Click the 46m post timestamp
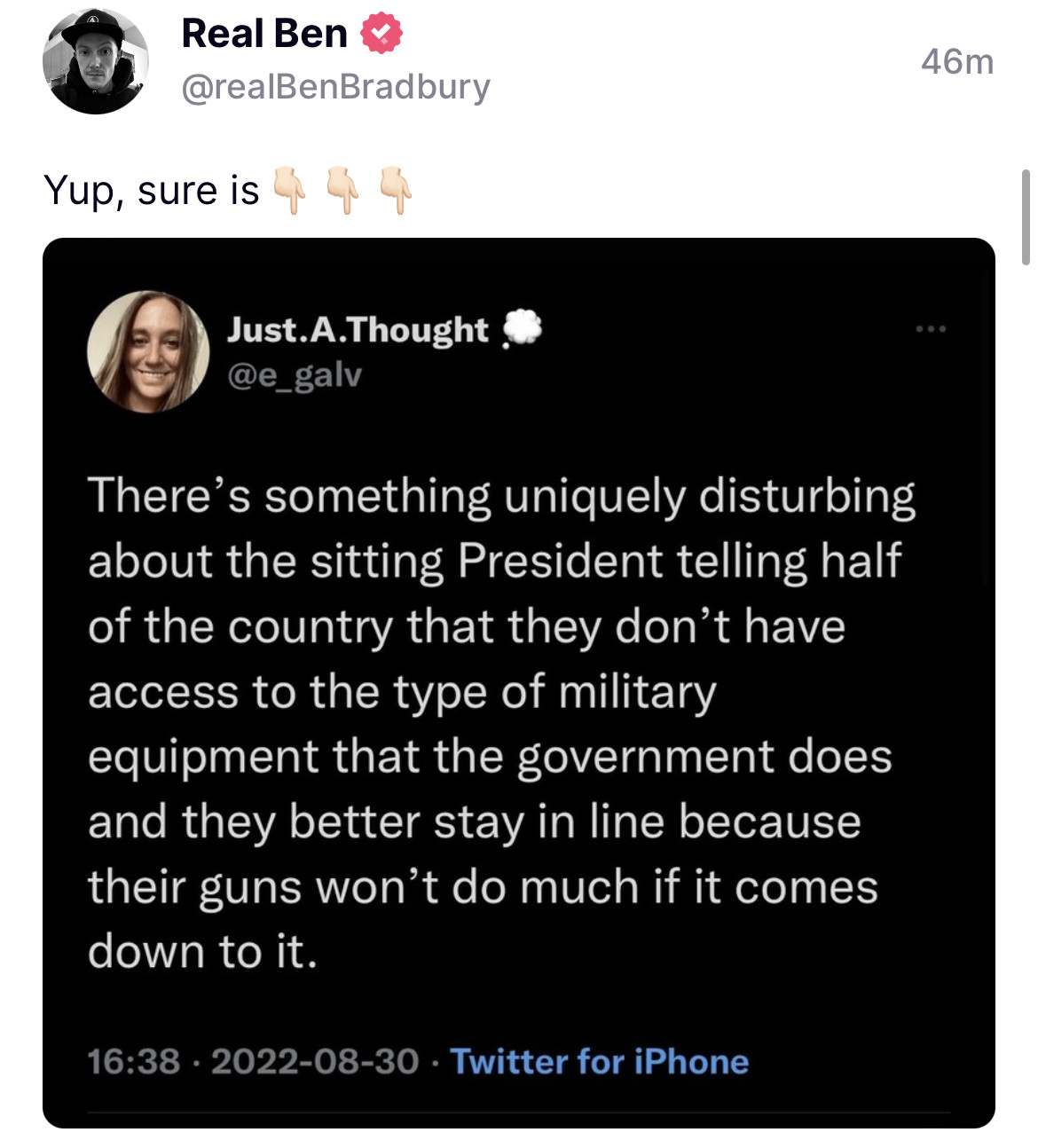Viewport: 1038px width, 1148px height. pyautogui.click(x=956, y=61)
